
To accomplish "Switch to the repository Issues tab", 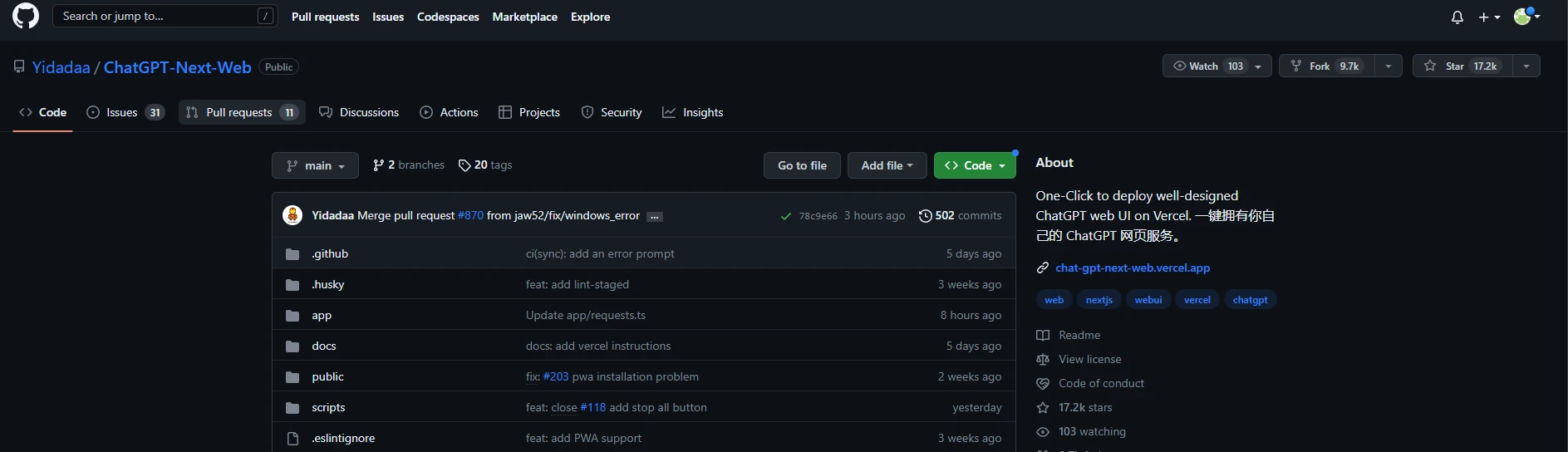I will (125, 112).
